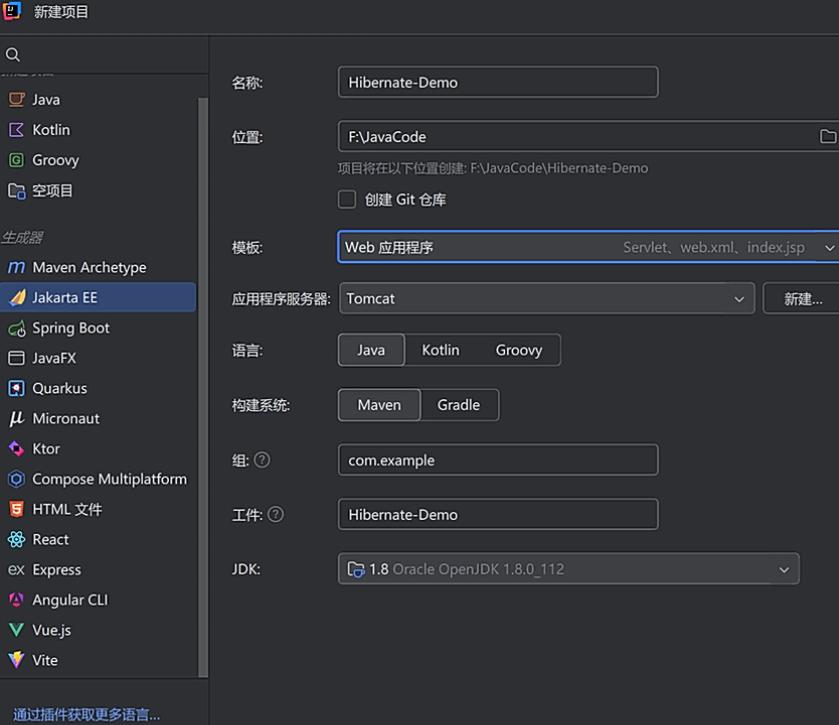Click the 项目将在以下位置创建 path hint text
The image size is (839, 725).
click(493, 169)
